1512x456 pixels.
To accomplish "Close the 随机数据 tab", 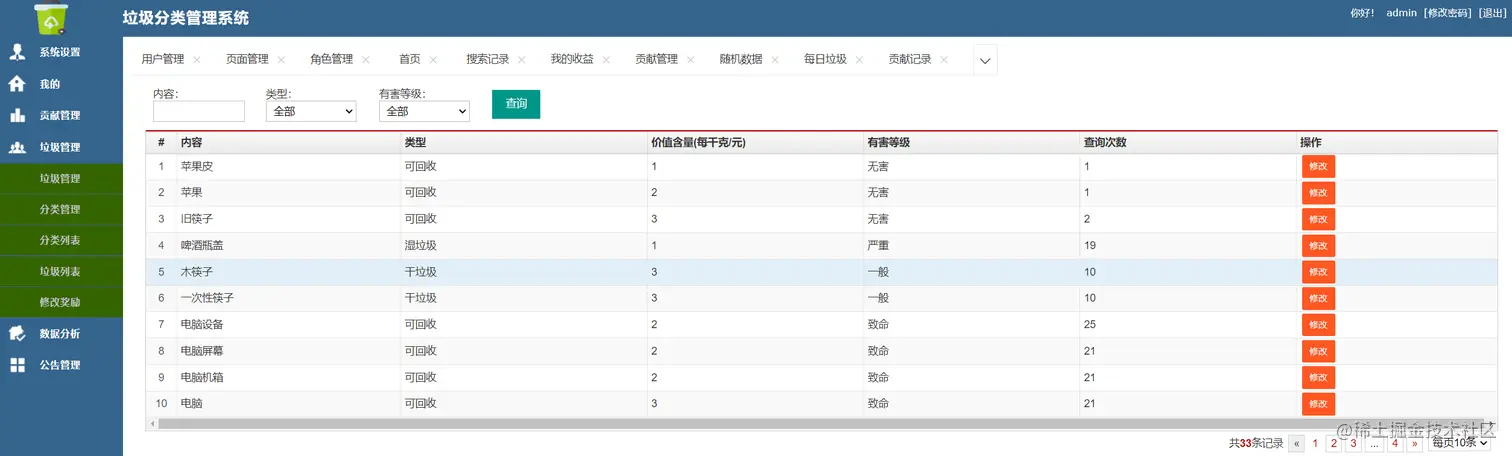I will [775, 60].
